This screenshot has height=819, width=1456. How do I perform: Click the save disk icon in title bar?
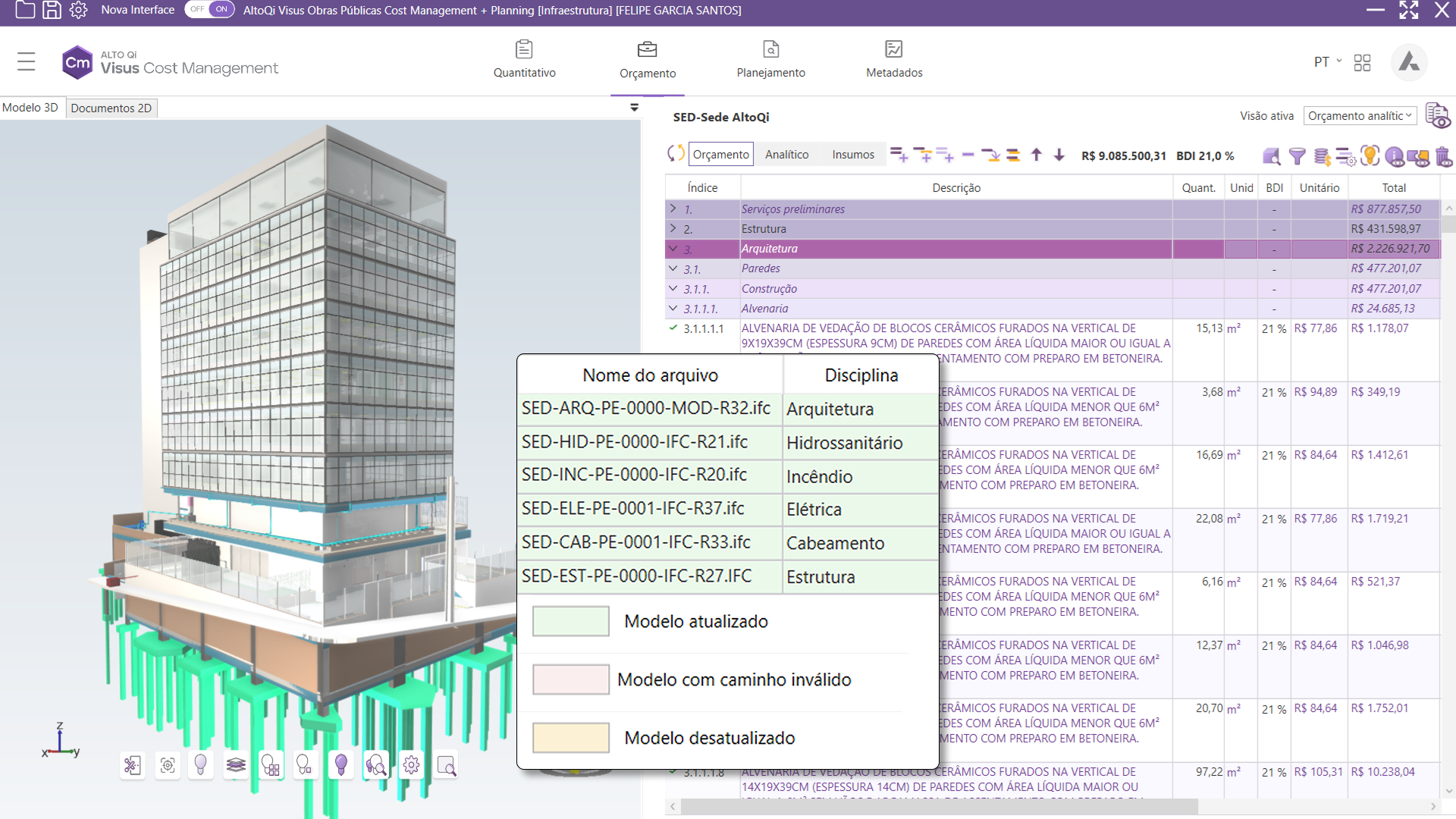pos(52,10)
